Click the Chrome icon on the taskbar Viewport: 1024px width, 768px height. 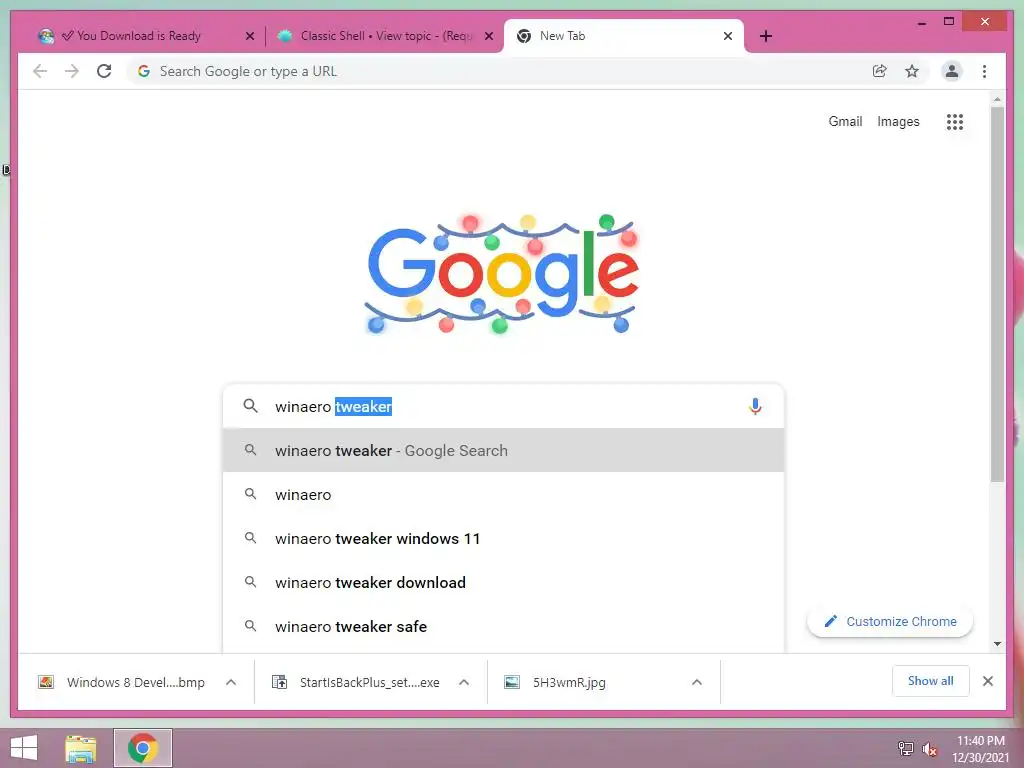143,748
